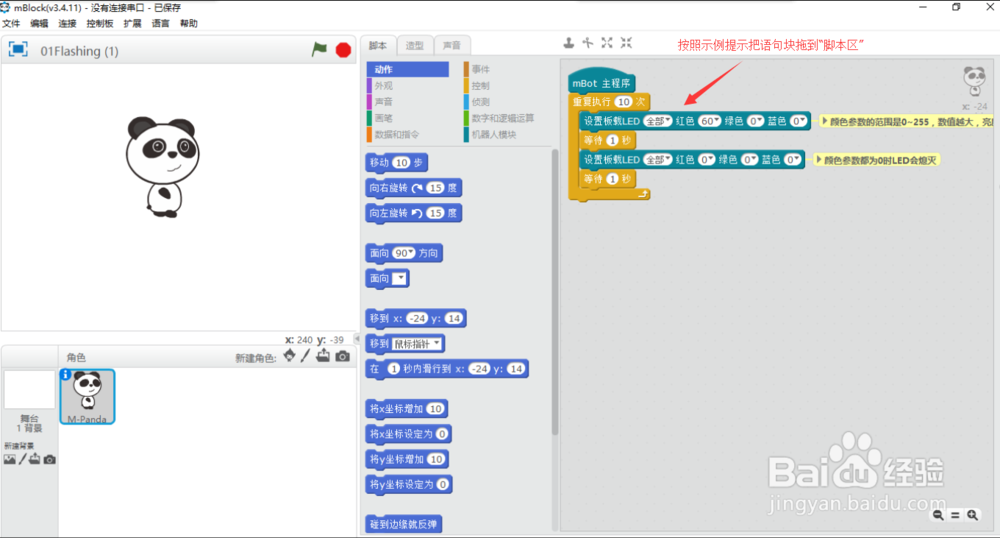Select the delete scissors tool

tap(587, 43)
